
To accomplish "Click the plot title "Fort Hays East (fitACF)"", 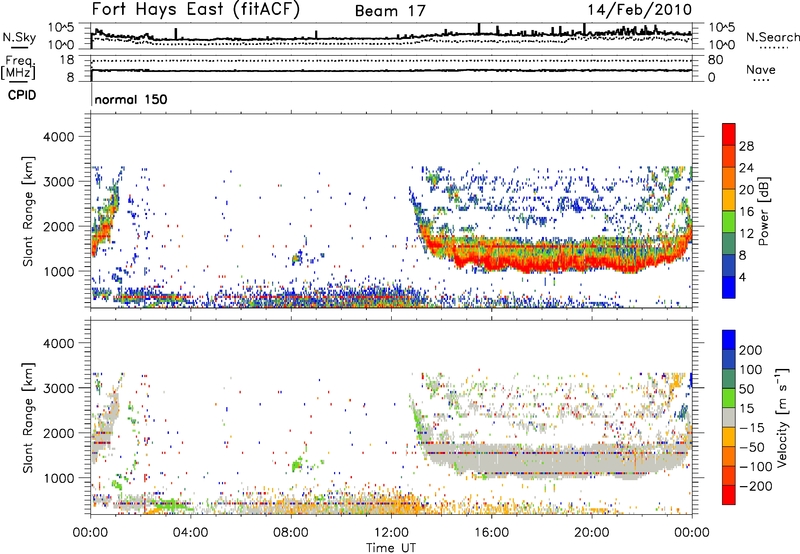I will [195, 9].
